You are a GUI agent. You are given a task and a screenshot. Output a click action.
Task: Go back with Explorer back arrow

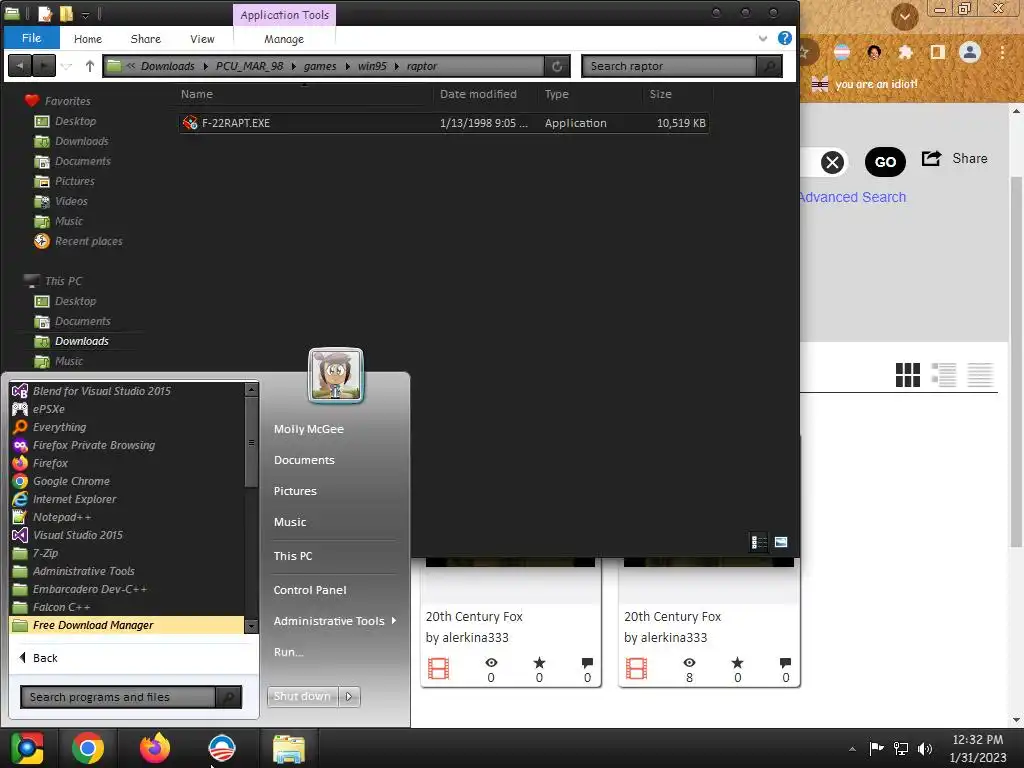point(20,65)
